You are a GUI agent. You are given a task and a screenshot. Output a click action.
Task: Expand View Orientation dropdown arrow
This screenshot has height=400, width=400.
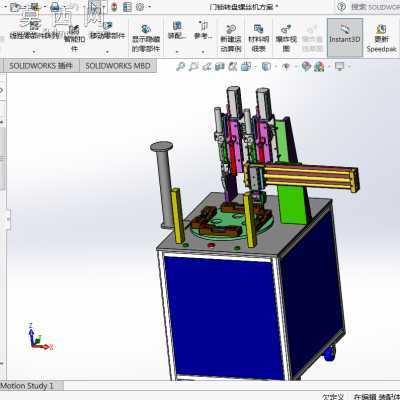pos(255,67)
